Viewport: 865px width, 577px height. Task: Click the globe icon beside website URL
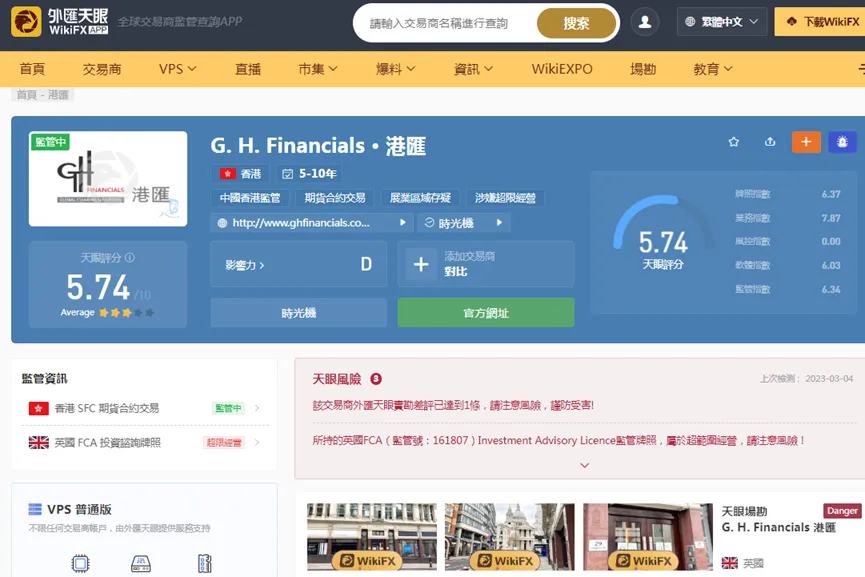(x=222, y=223)
